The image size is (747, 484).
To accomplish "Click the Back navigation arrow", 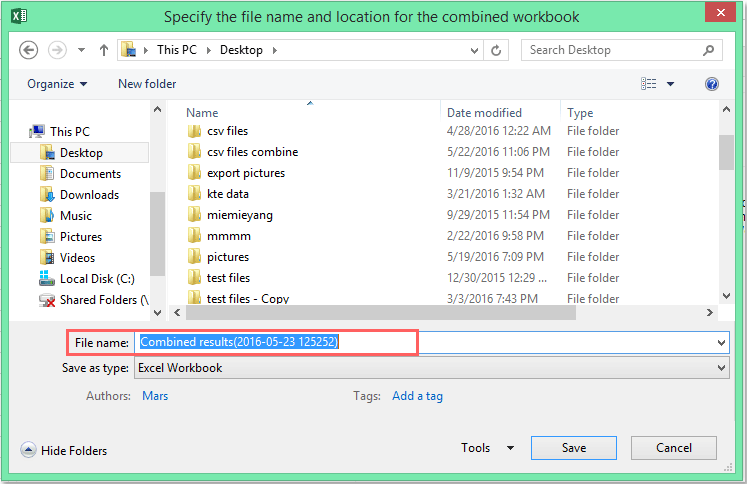I will (x=28, y=50).
